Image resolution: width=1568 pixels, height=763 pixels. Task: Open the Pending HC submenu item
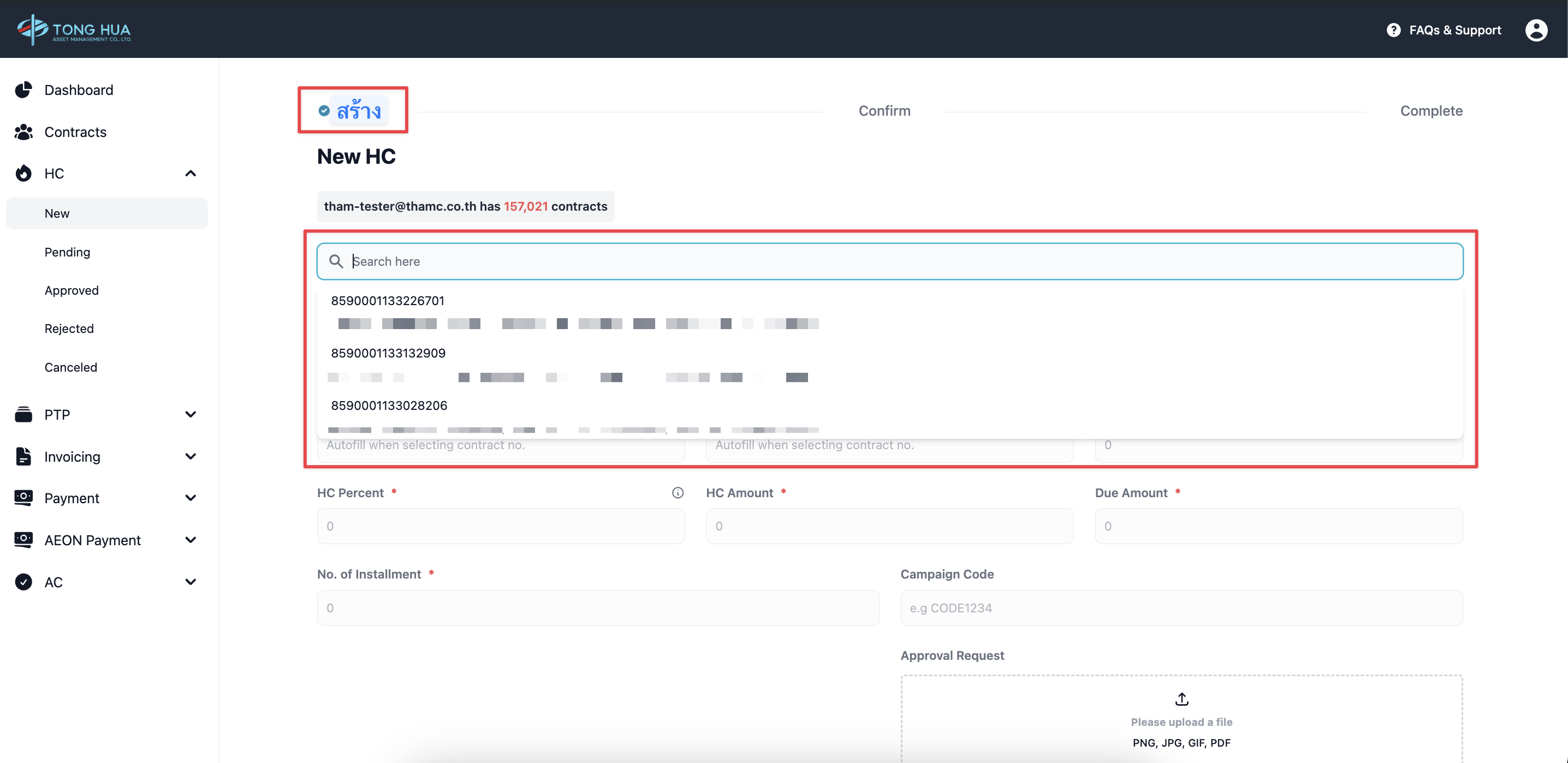pyautogui.click(x=67, y=252)
